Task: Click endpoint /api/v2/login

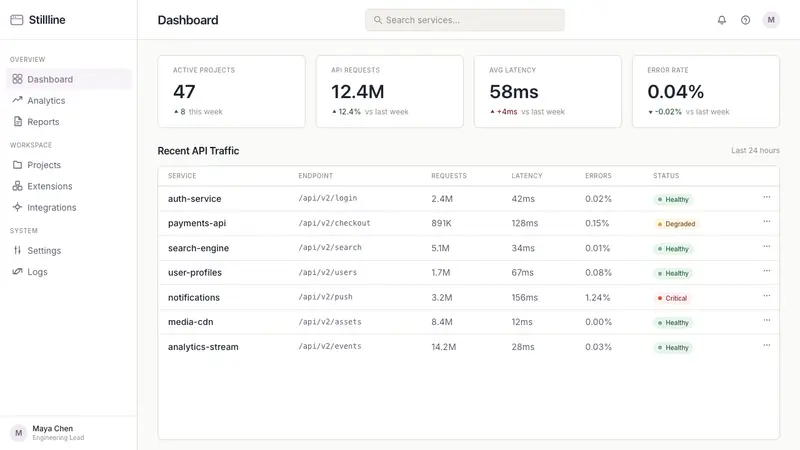Action: click(x=328, y=198)
